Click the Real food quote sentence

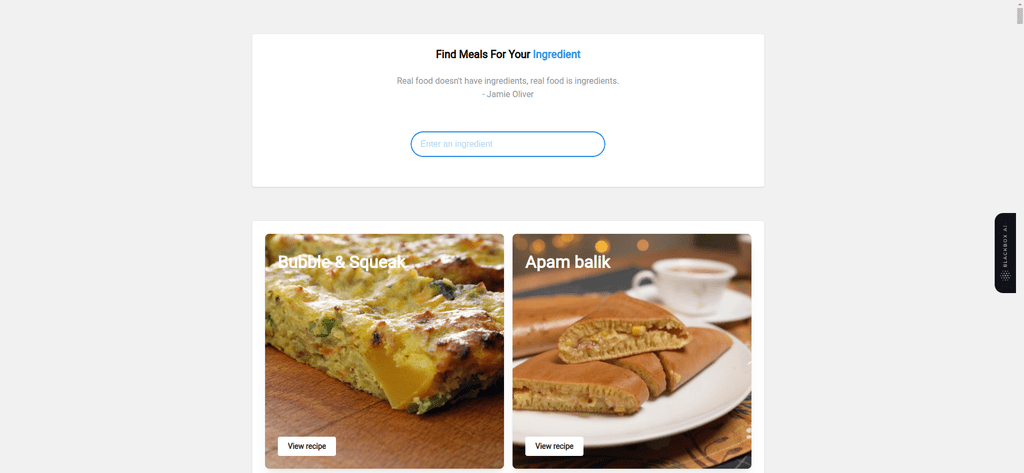click(507, 81)
